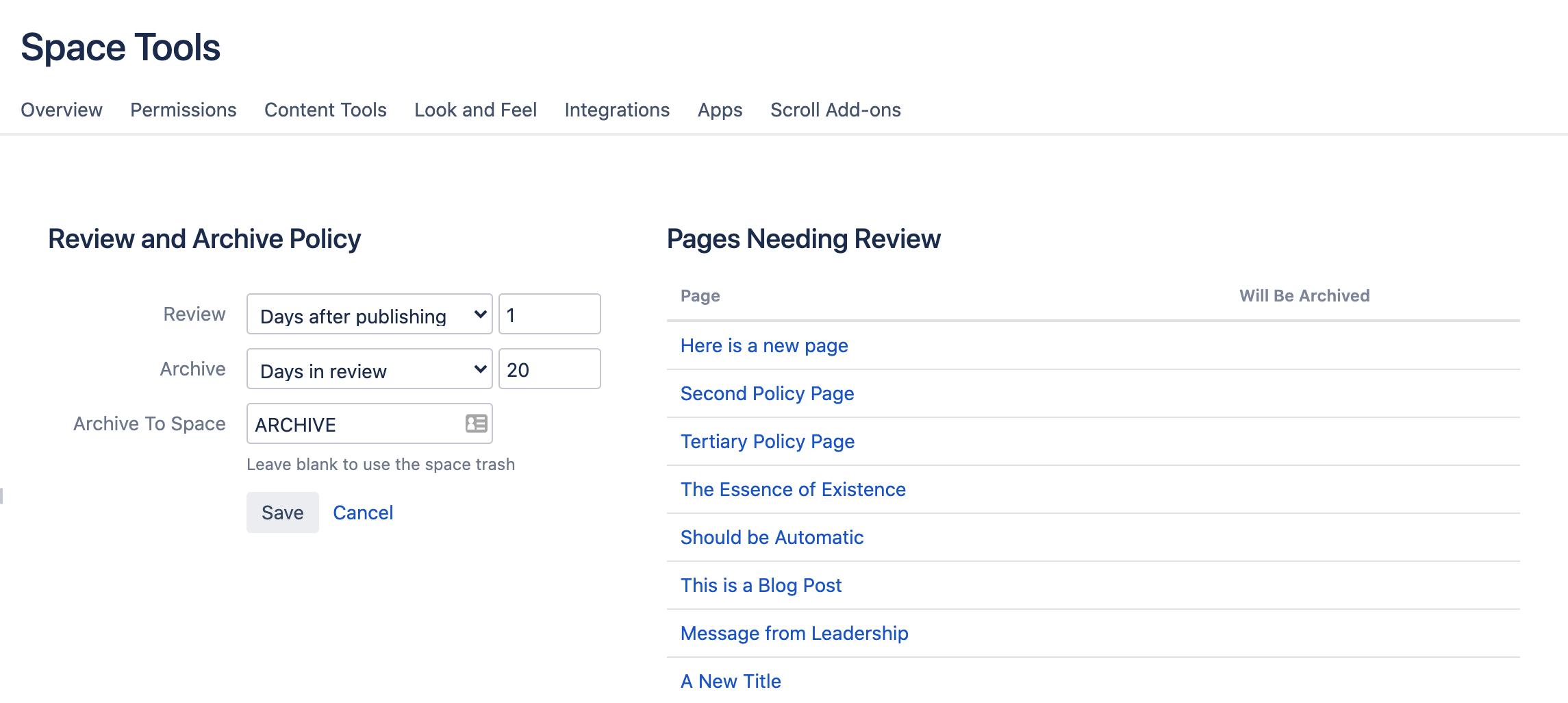The image size is (1568, 703).
Task: Open the Review 'Days after publishing' dropdown
Action: click(369, 314)
